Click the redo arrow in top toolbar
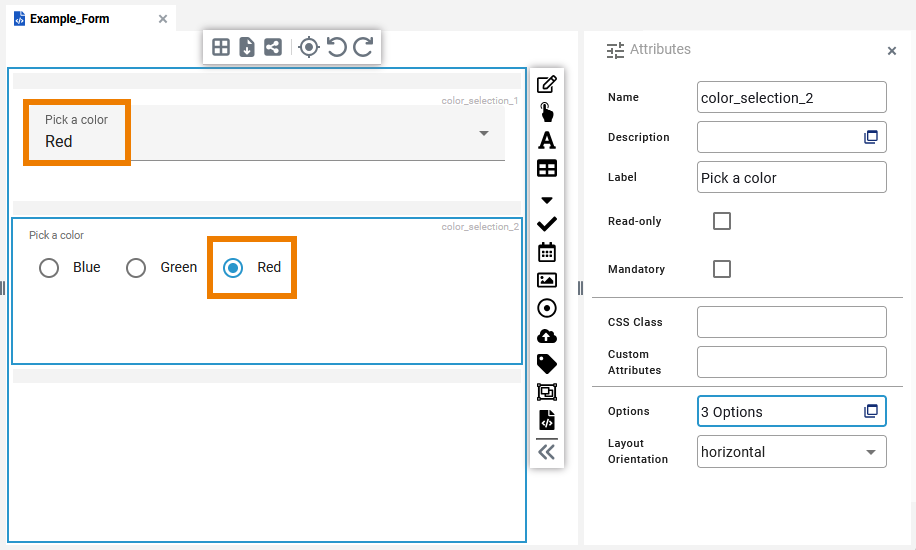This screenshot has height=550, width=916. click(363, 47)
